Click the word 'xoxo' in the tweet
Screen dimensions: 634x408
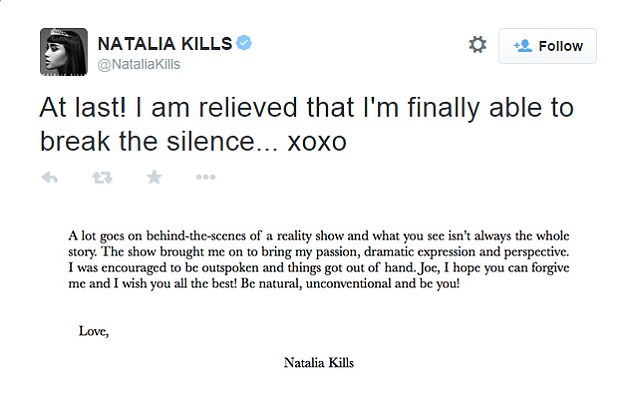click(317, 142)
